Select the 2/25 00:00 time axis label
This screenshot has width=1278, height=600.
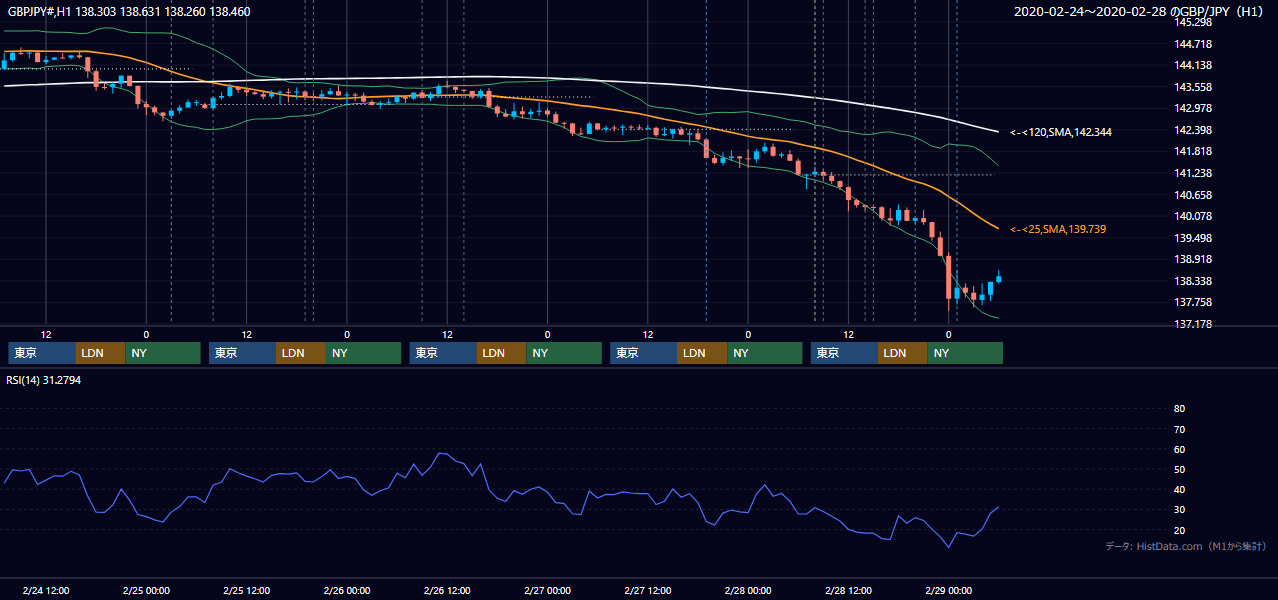coord(146,590)
